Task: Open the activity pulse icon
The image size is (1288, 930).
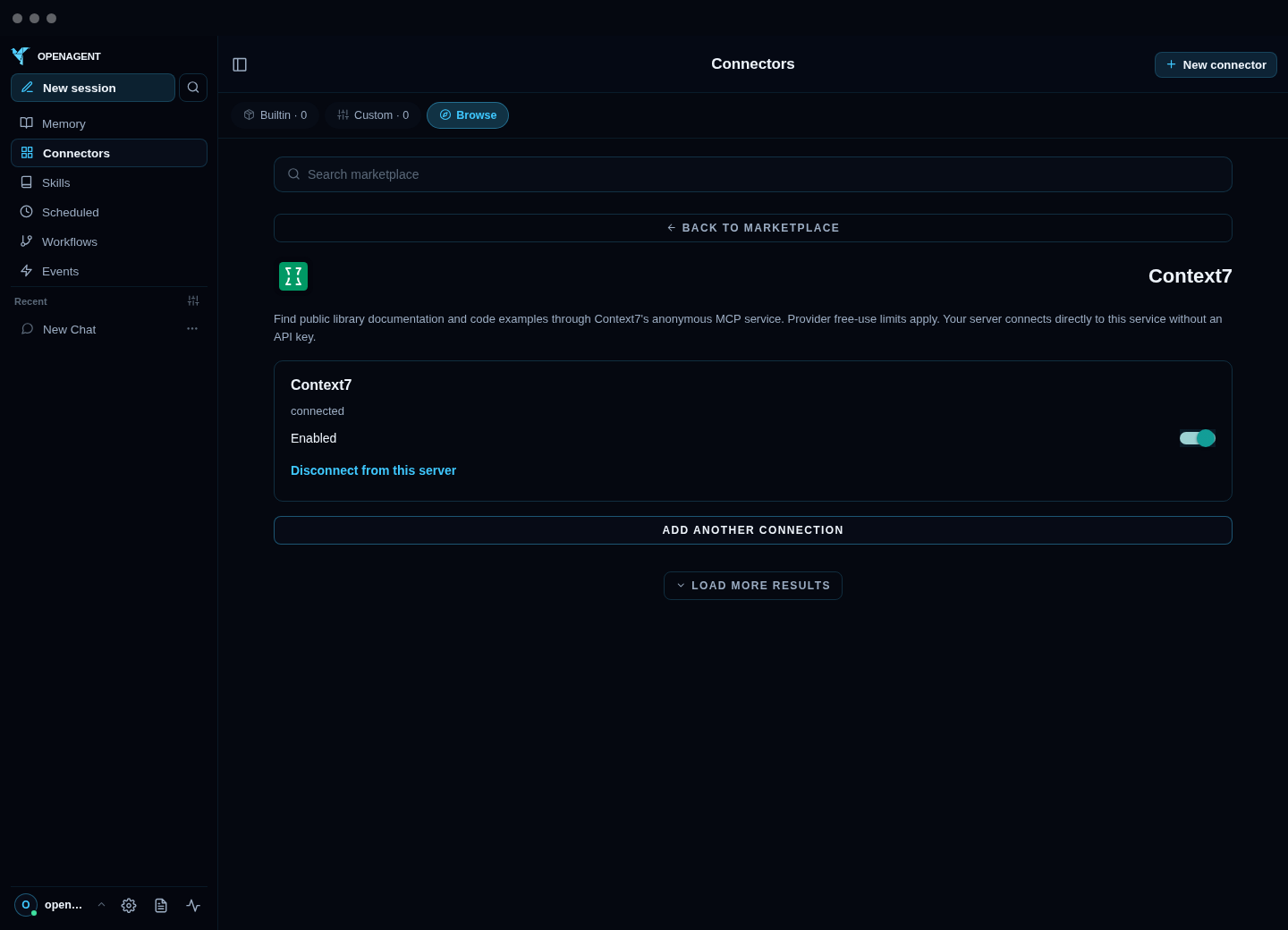Action: (x=193, y=906)
